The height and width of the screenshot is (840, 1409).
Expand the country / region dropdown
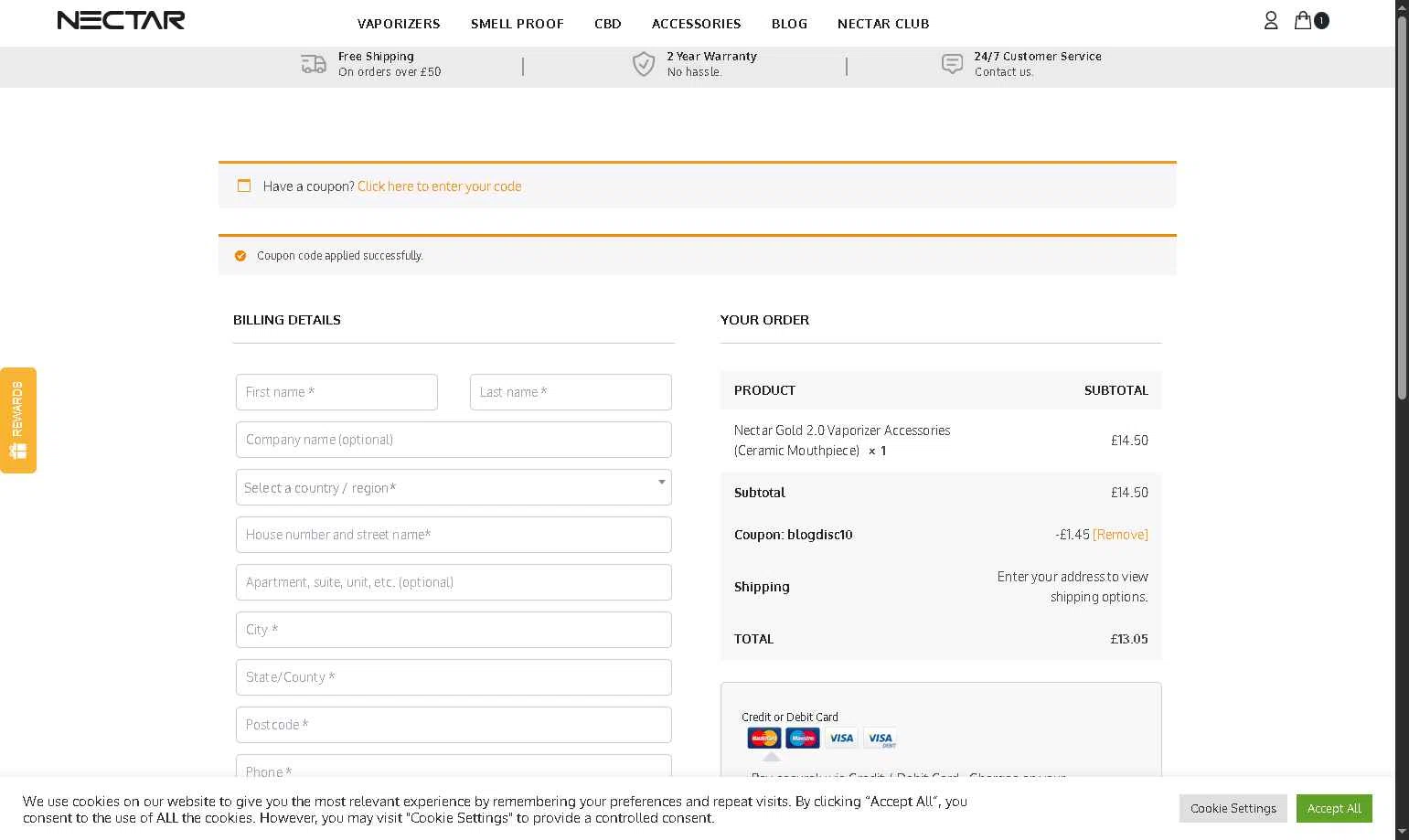(454, 487)
